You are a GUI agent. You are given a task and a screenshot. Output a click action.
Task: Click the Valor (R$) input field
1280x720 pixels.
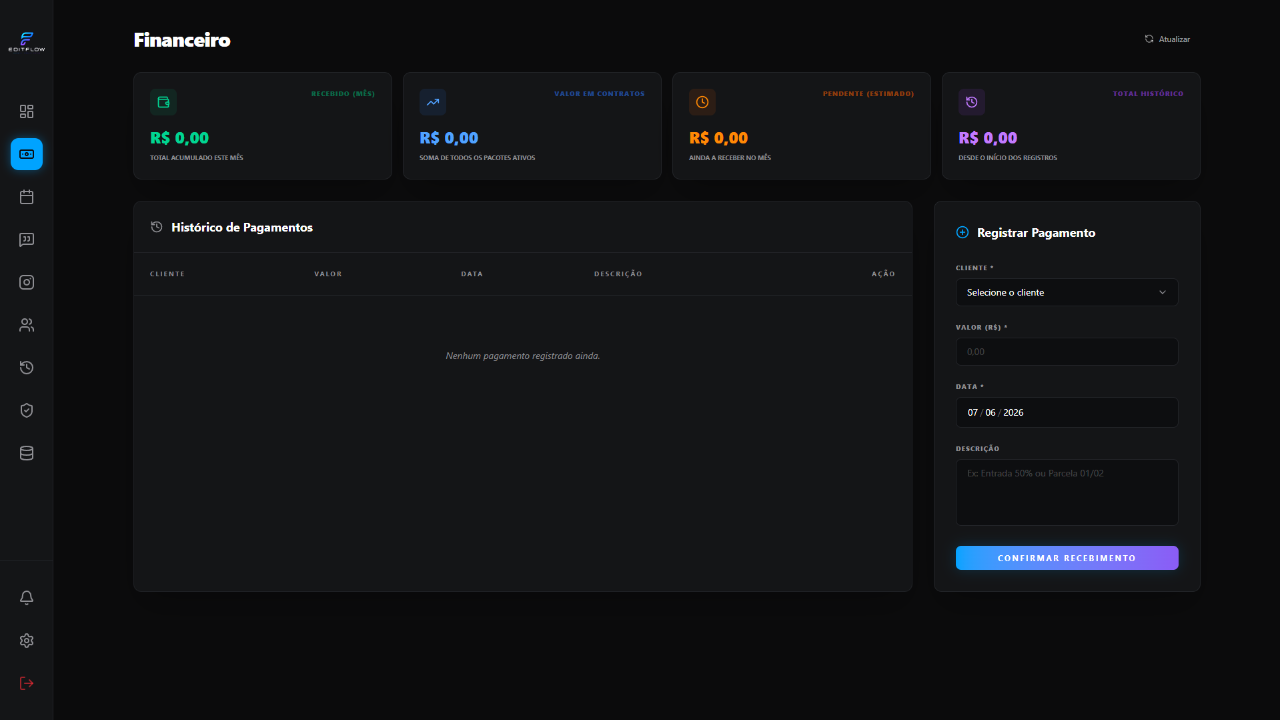(x=1067, y=352)
